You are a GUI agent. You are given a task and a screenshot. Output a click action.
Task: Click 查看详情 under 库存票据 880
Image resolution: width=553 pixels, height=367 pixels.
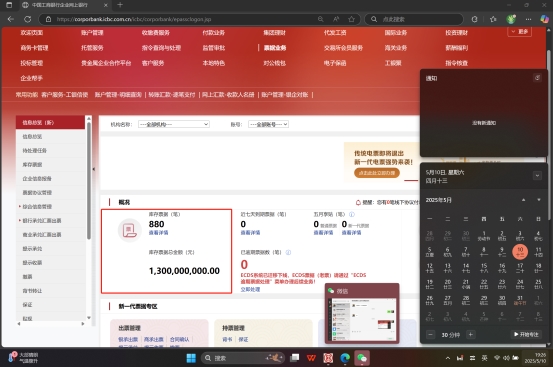tap(158, 233)
